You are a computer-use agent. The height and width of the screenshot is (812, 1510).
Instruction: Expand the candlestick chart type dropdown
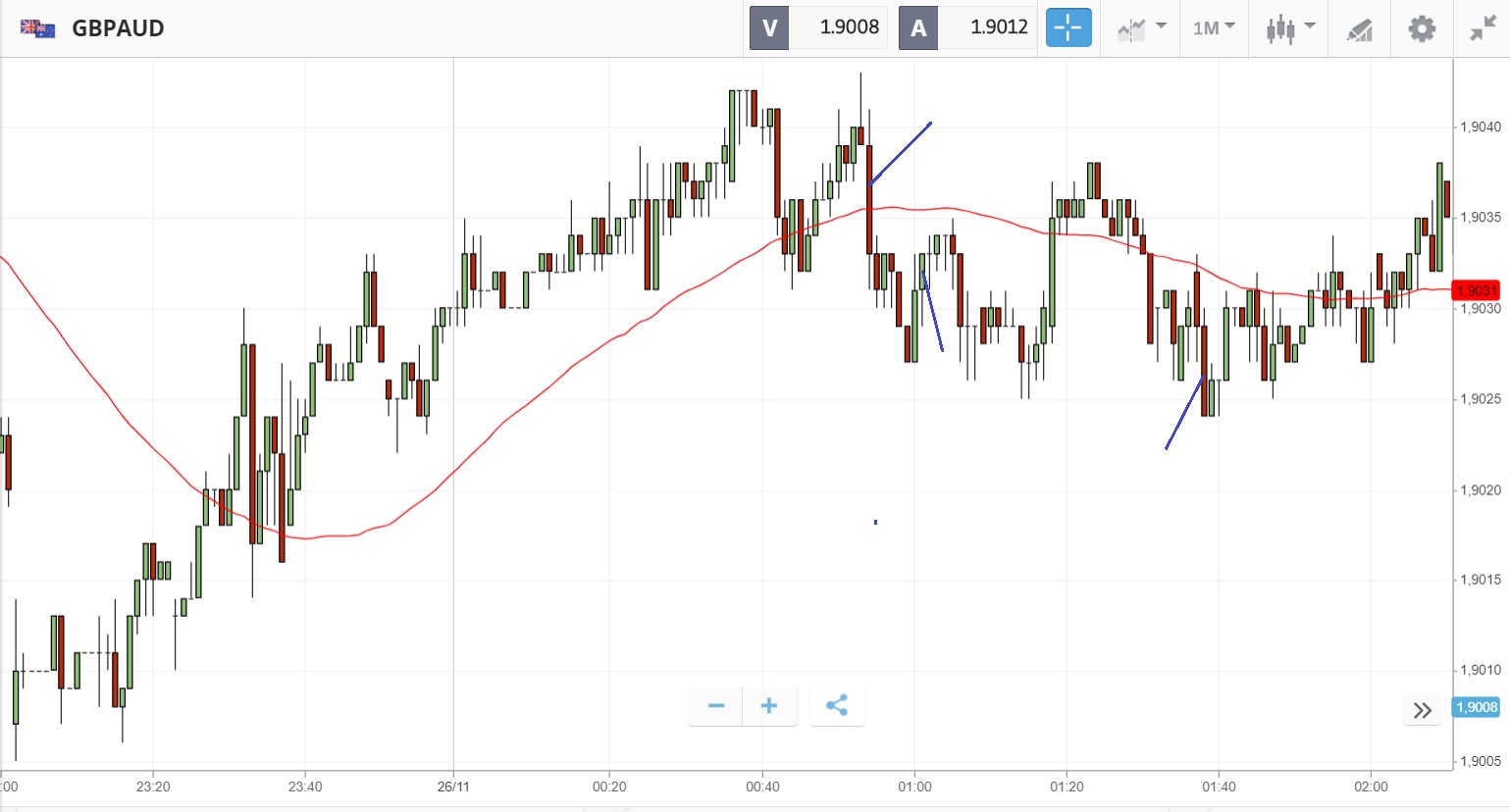tap(1289, 28)
